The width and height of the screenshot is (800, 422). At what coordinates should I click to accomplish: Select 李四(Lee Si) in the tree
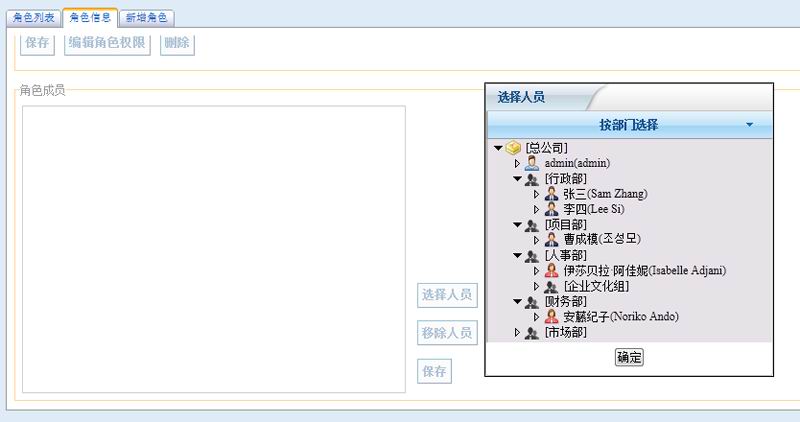(594, 209)
